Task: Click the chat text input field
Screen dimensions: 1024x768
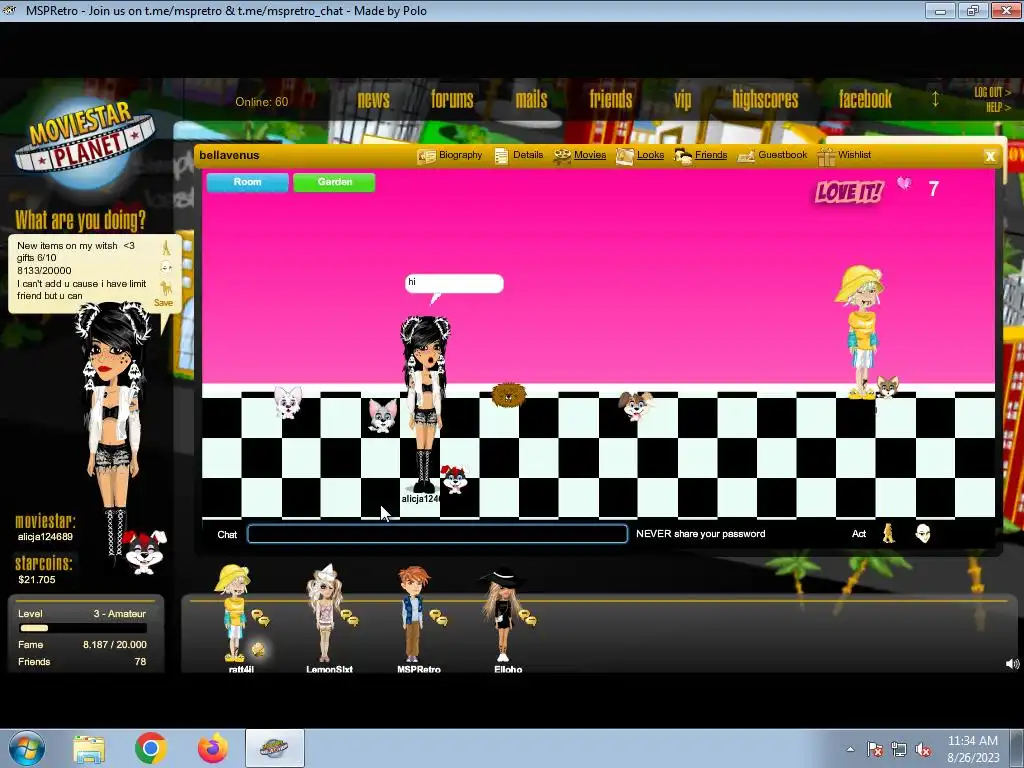Action: pyautogui.click(x=438, y=534)
